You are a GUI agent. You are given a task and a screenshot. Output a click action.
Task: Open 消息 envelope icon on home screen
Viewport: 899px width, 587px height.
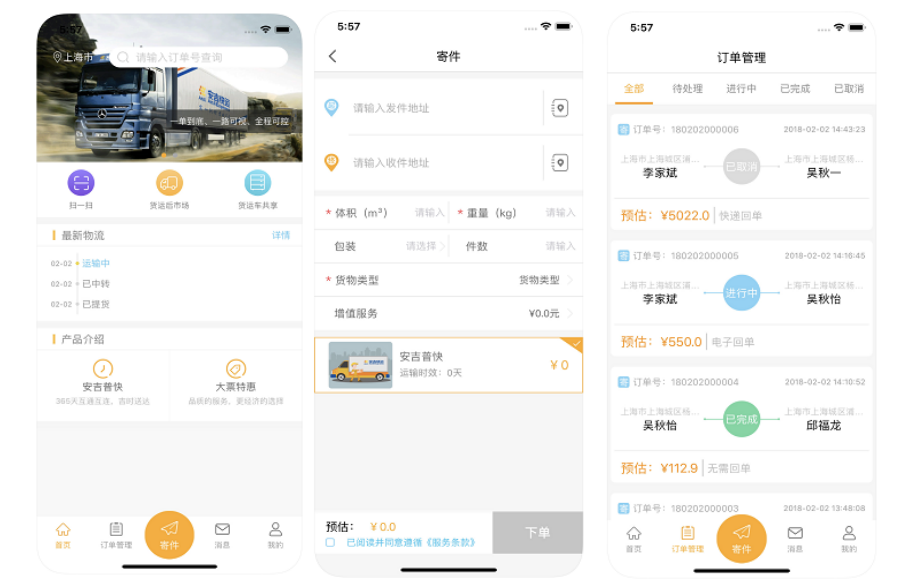click(x=222, y=529)
